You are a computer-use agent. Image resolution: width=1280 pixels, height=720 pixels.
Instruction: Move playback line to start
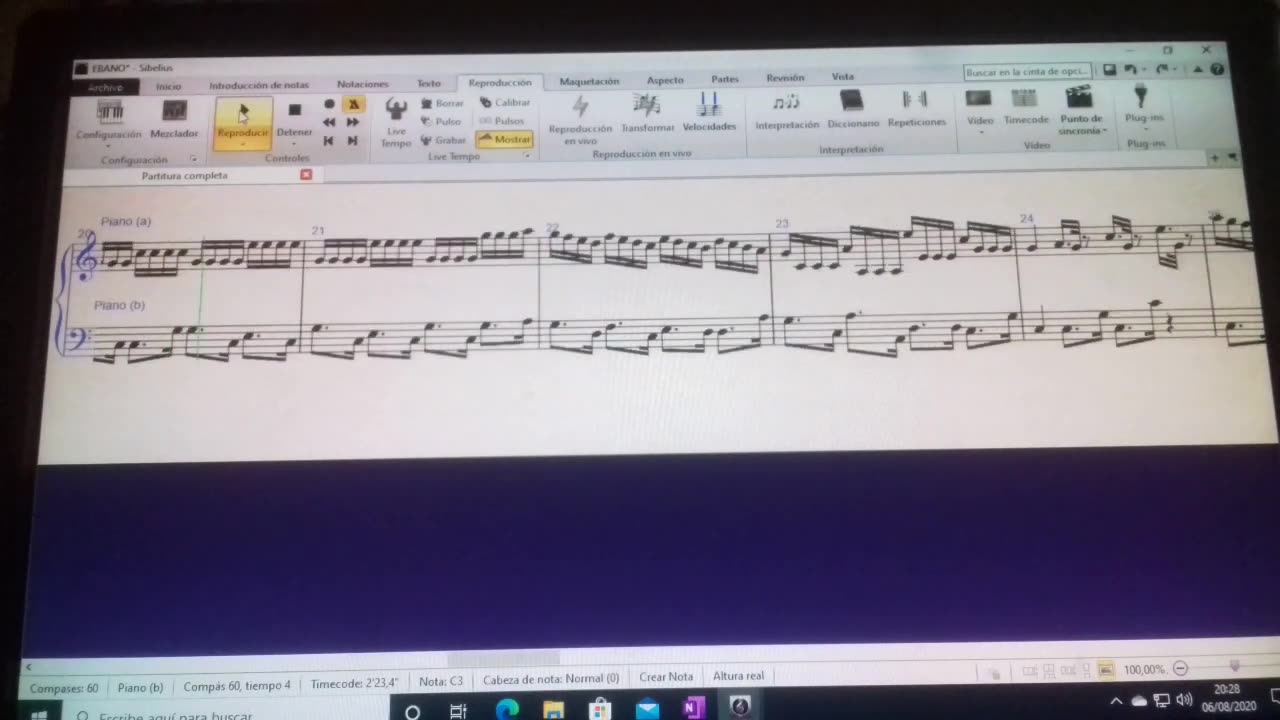click(329, 141)
